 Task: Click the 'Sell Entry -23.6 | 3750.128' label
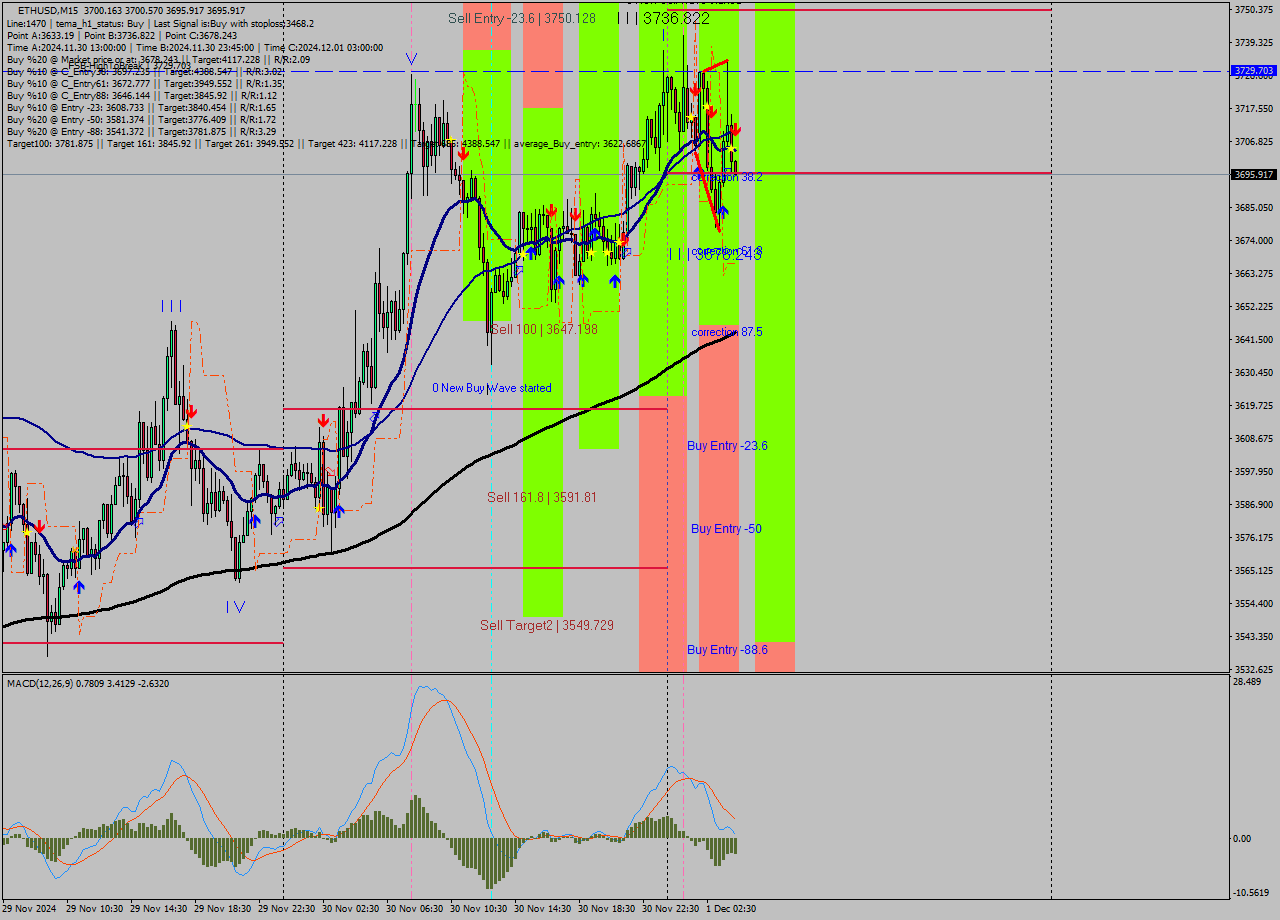click(x=521, y=18)
